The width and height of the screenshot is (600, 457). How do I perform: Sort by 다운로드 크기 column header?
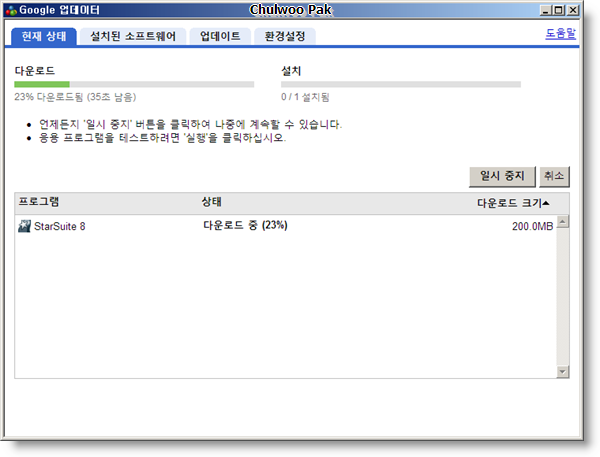tap(513, 203)
